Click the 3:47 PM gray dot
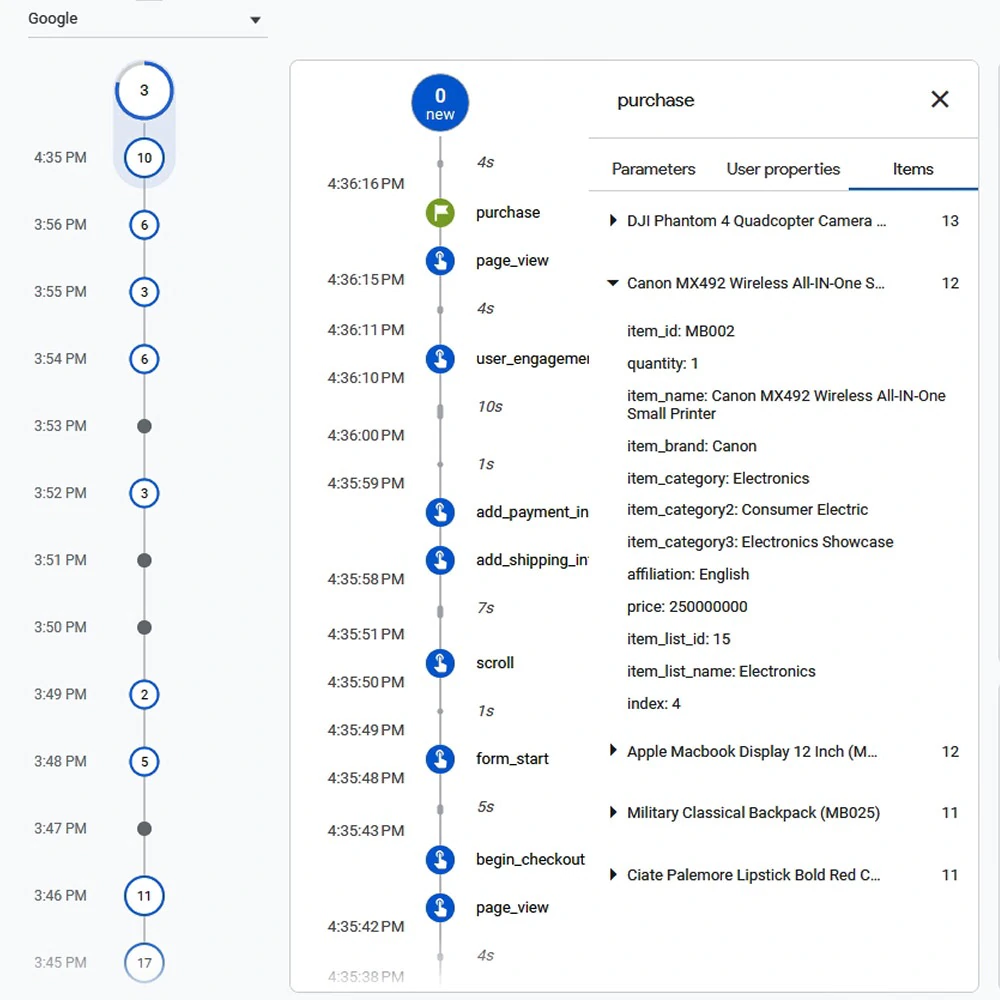Image resolution: width=1000 pixels, height=1000 pixels. pyautogui.click(x=144, y=828)
